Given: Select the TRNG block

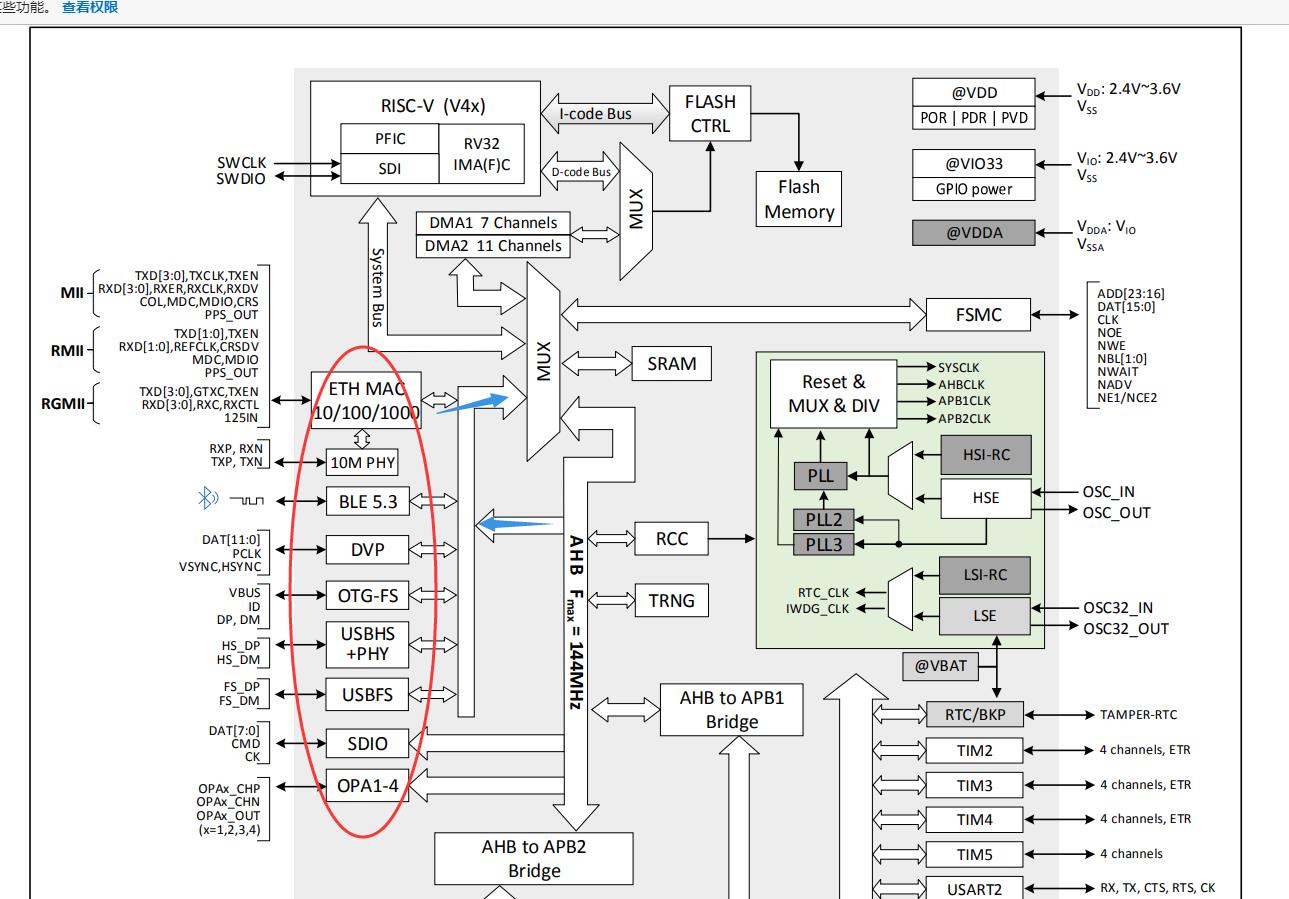Looking at the screenshot, I should (672, 600).
